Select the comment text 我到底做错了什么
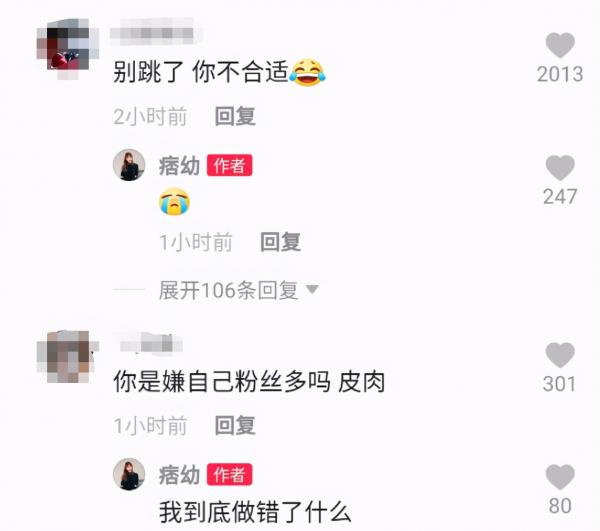Viewport: 600px width, 531px height. [x=255, y=512]
